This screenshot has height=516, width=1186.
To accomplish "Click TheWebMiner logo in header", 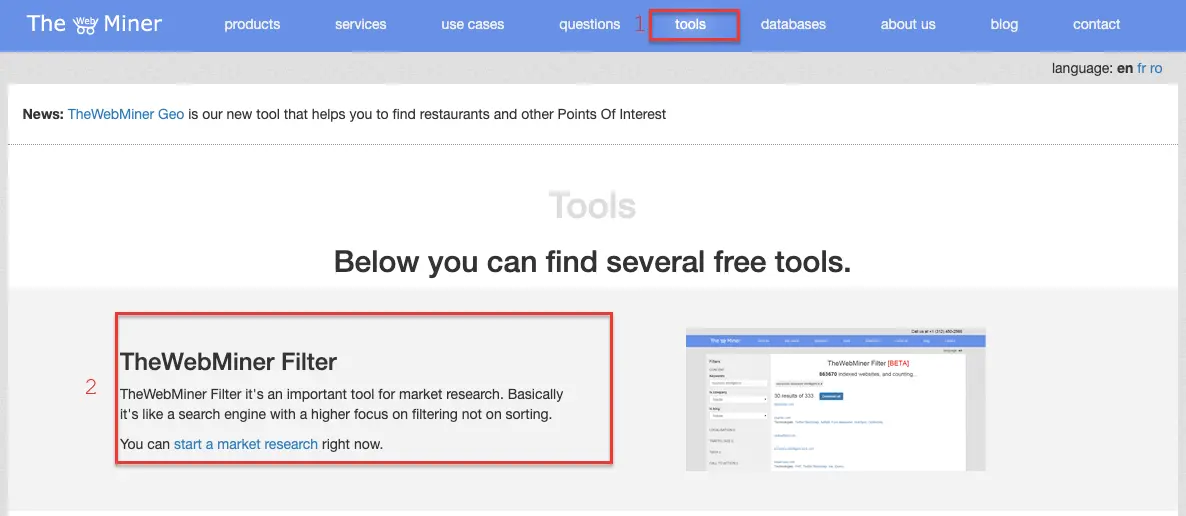I will (94, 23).
